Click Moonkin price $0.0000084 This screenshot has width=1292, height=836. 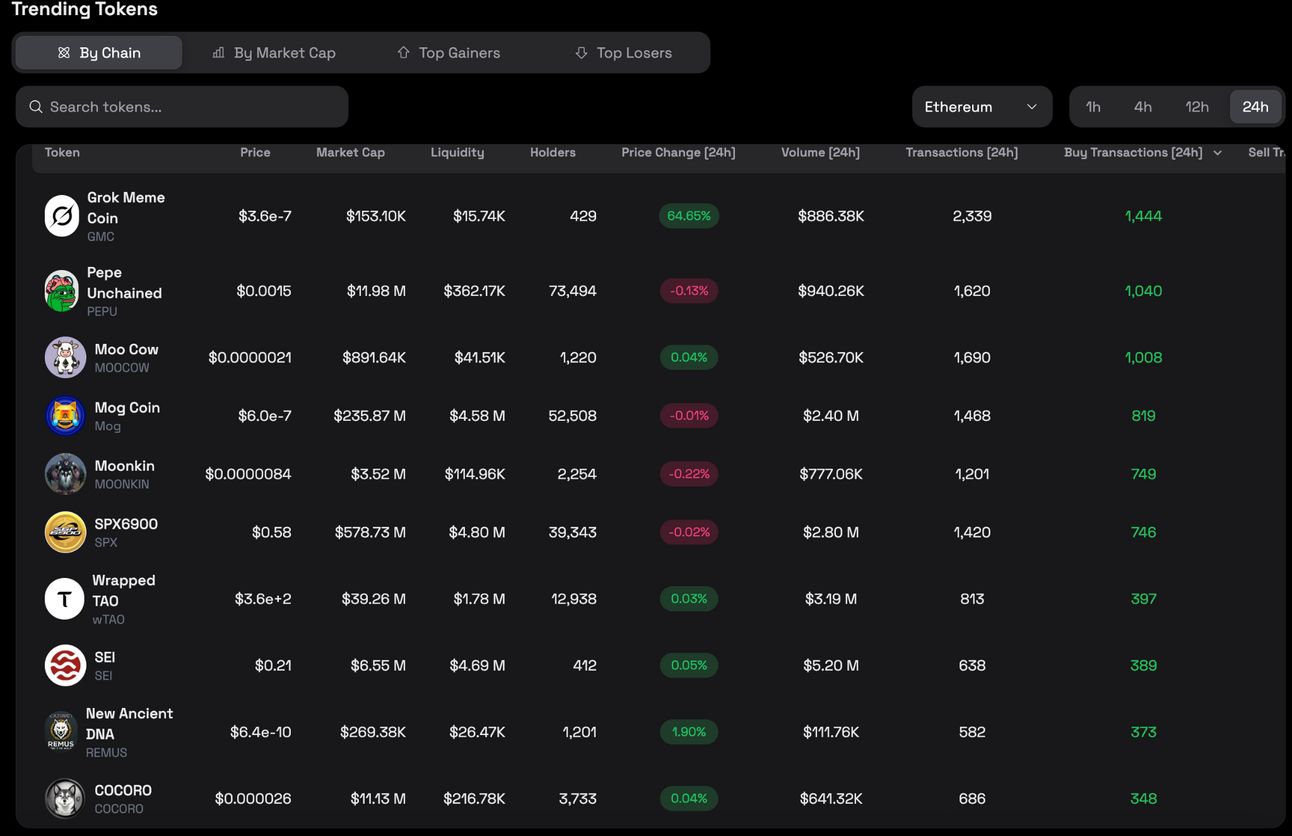248,474
